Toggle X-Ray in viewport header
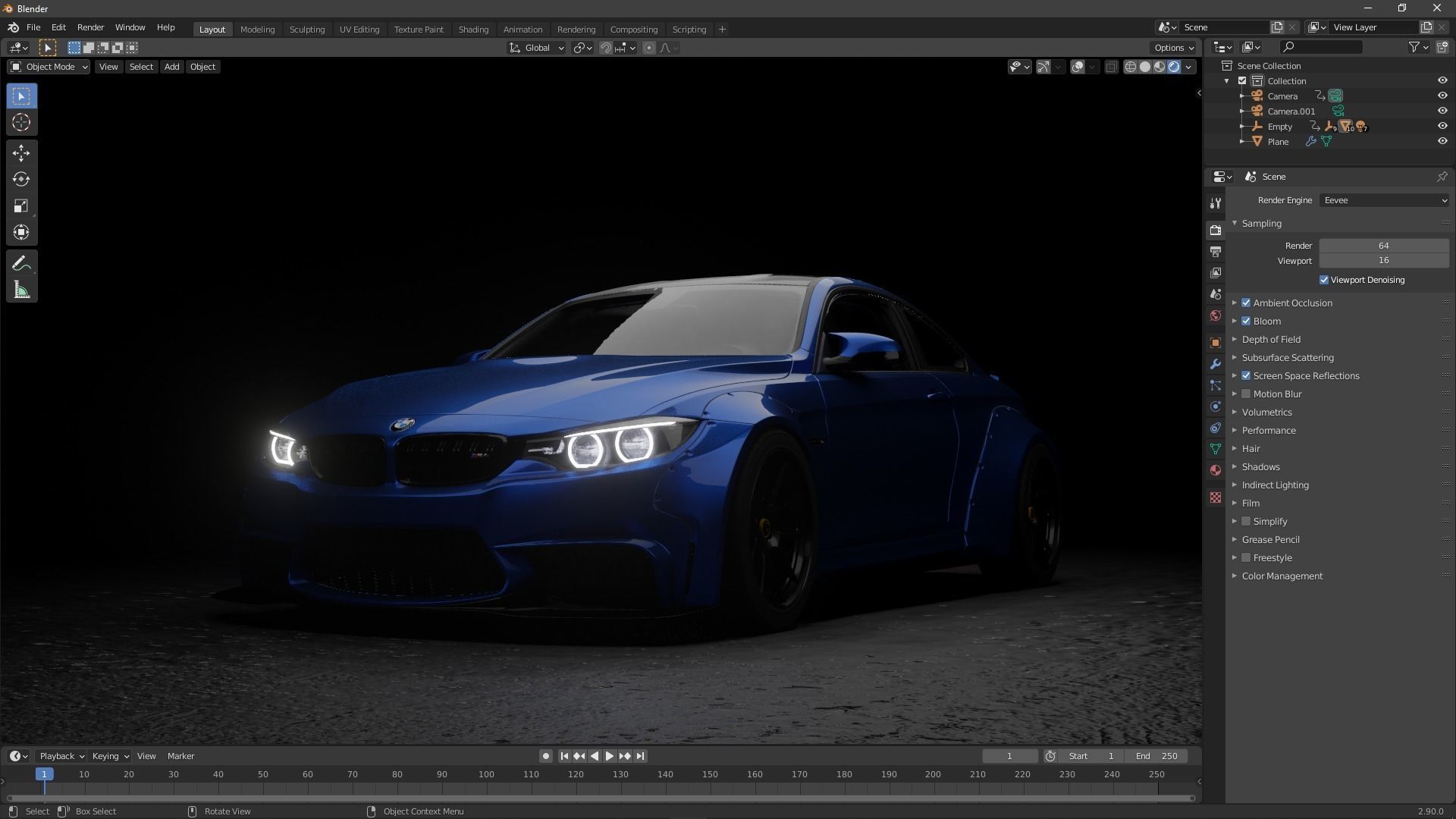 coord(1112,67)
